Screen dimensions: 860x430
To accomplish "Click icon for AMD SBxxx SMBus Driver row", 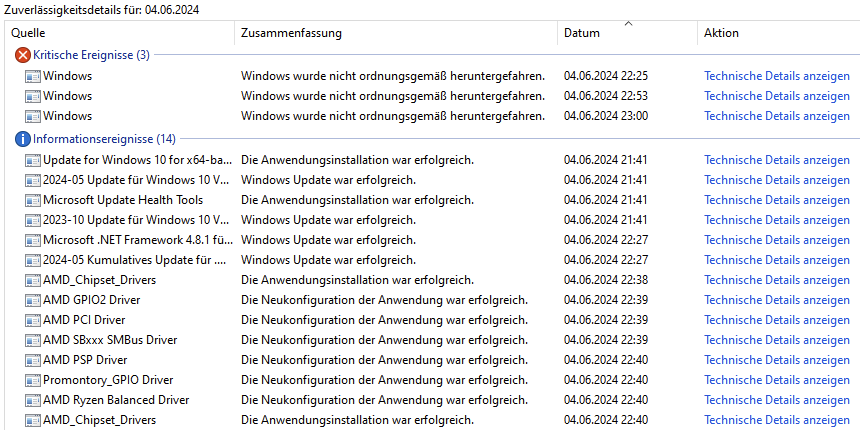I will pyautogui.click(x=33, y=340).
